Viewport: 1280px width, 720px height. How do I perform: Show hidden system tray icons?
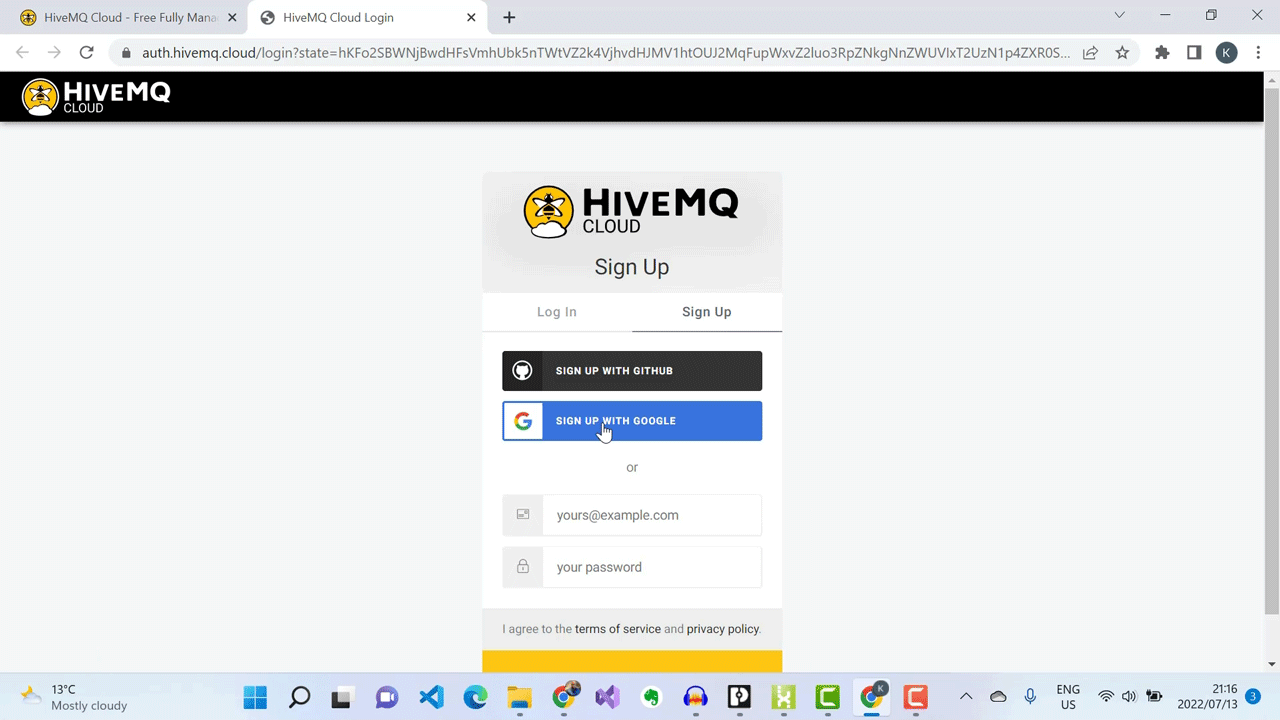click(x=966, y=696)
